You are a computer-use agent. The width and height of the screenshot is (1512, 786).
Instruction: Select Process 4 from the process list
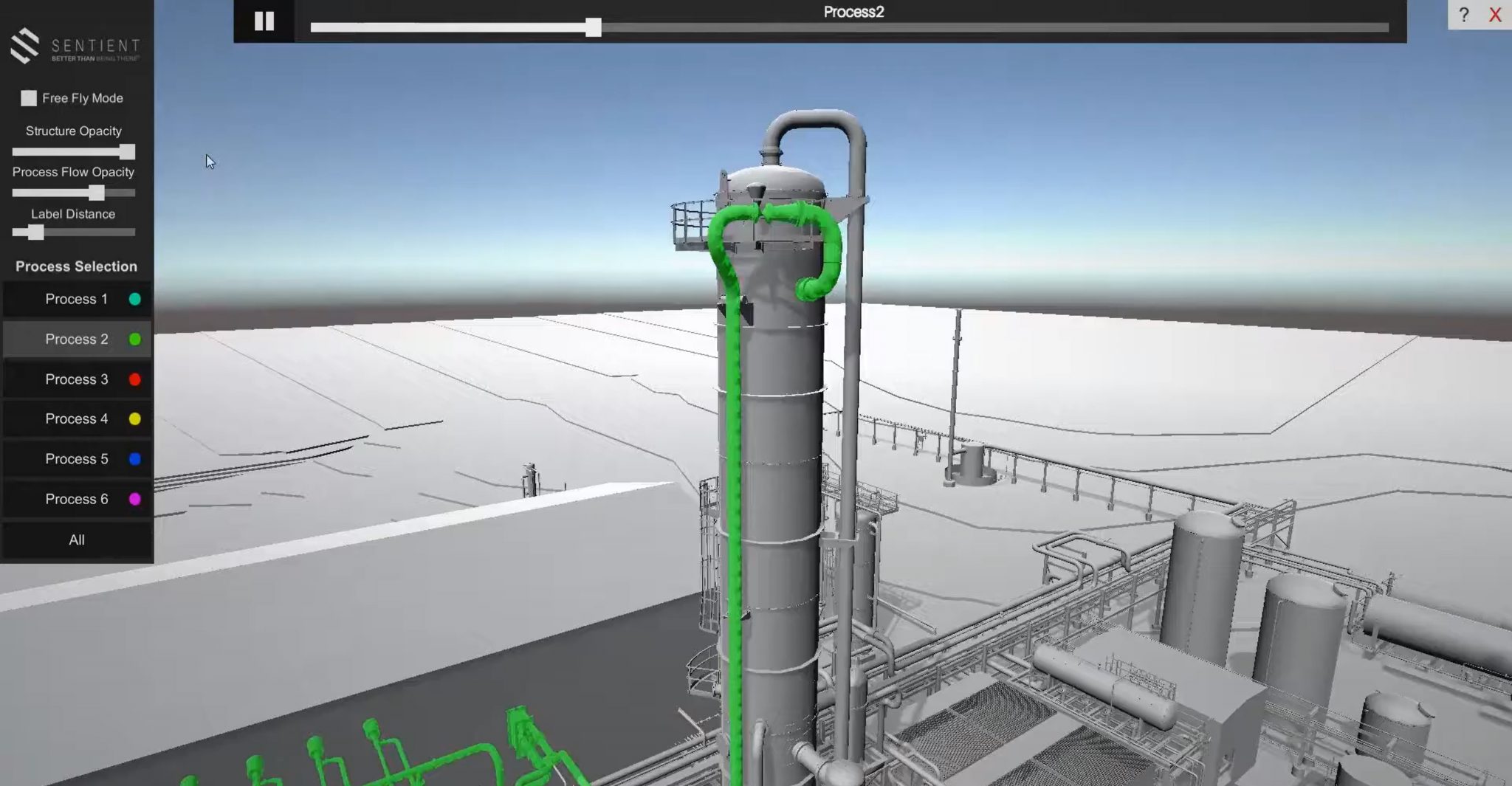pyautogui.click(x=76, y=418)
